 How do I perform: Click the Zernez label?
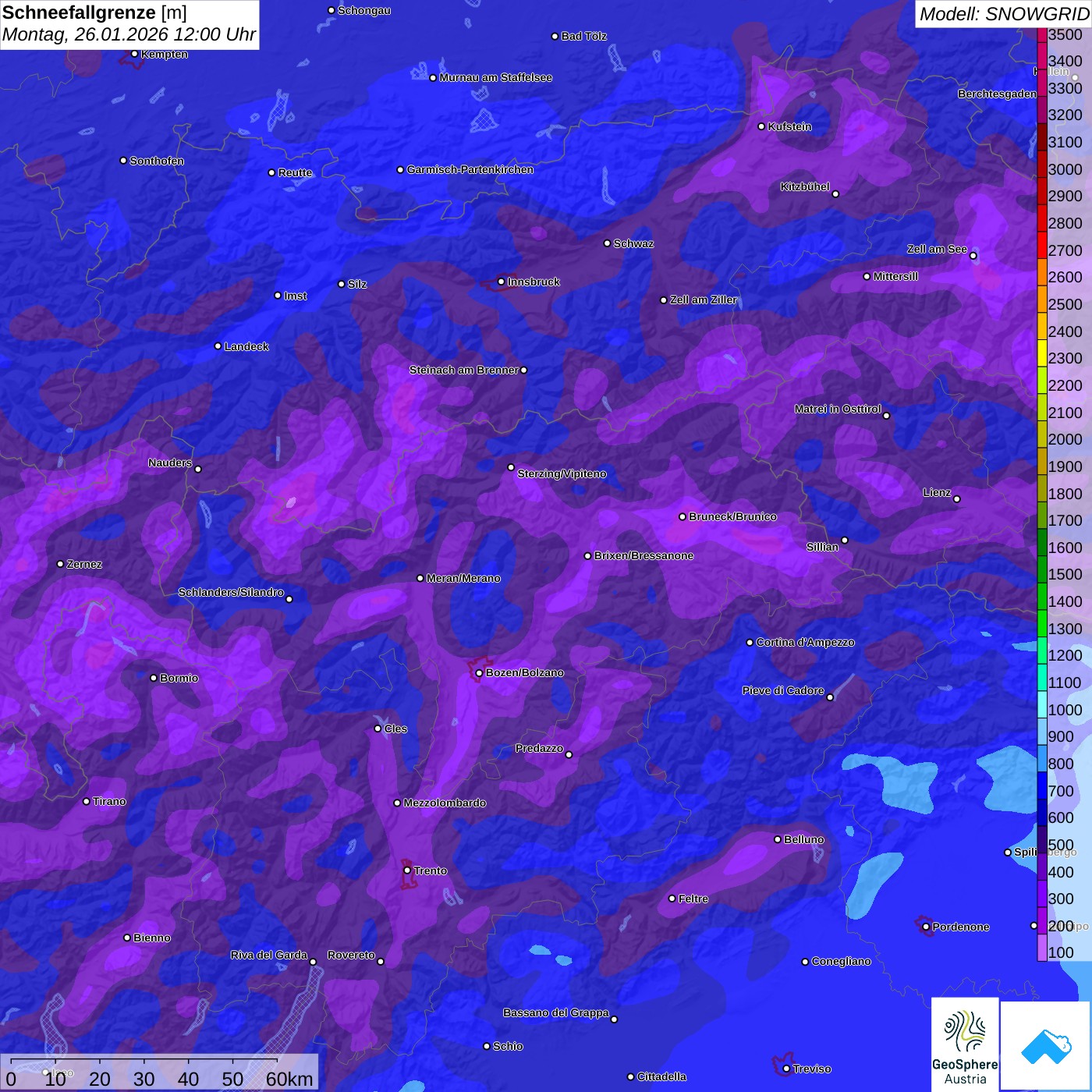pos(84,564)
